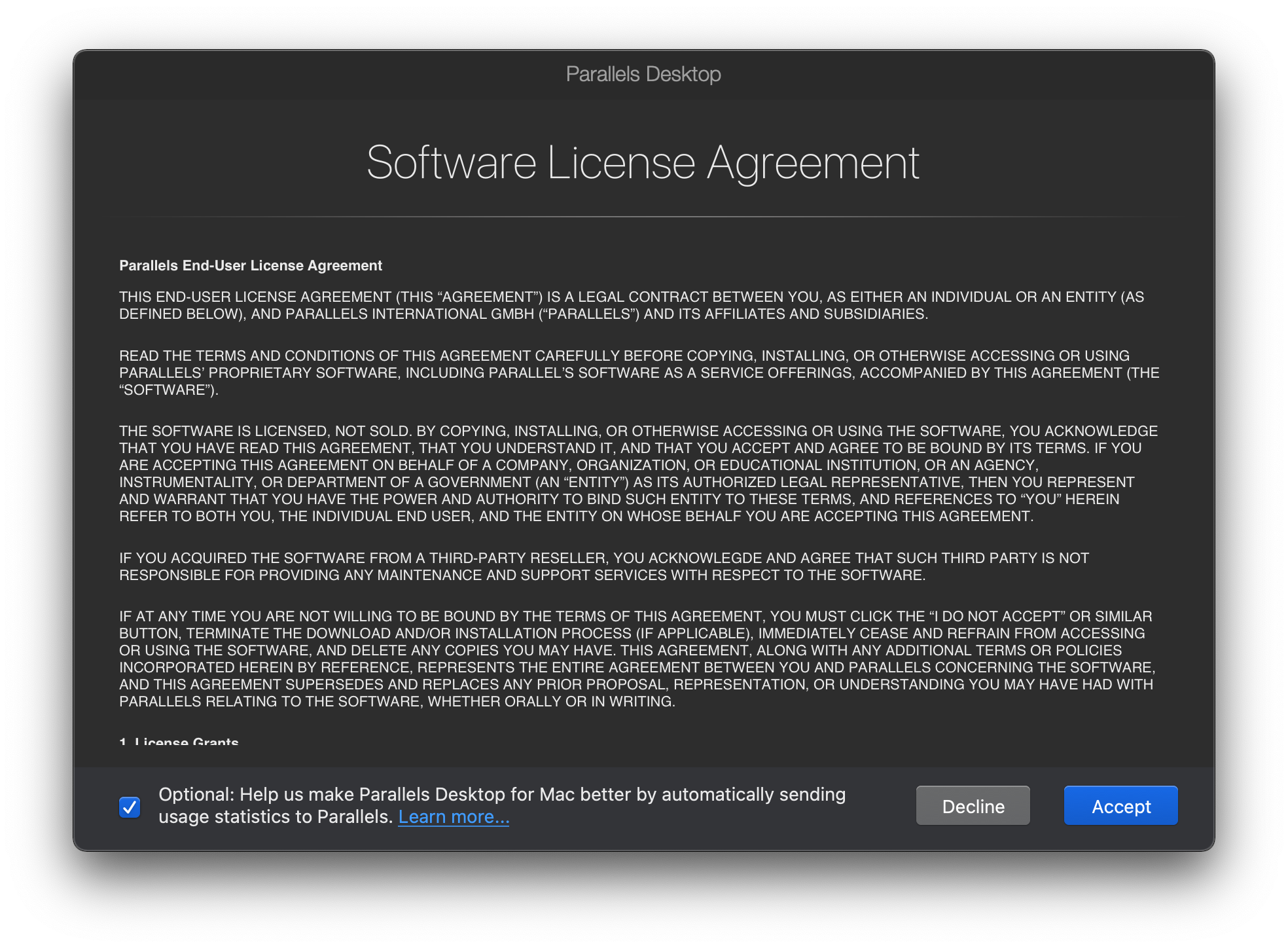Click the paragraph starting 'IF YOU ACQUIRED THE SOFTWARE'
Screen dimensions: 1288x948
(604, 566)
